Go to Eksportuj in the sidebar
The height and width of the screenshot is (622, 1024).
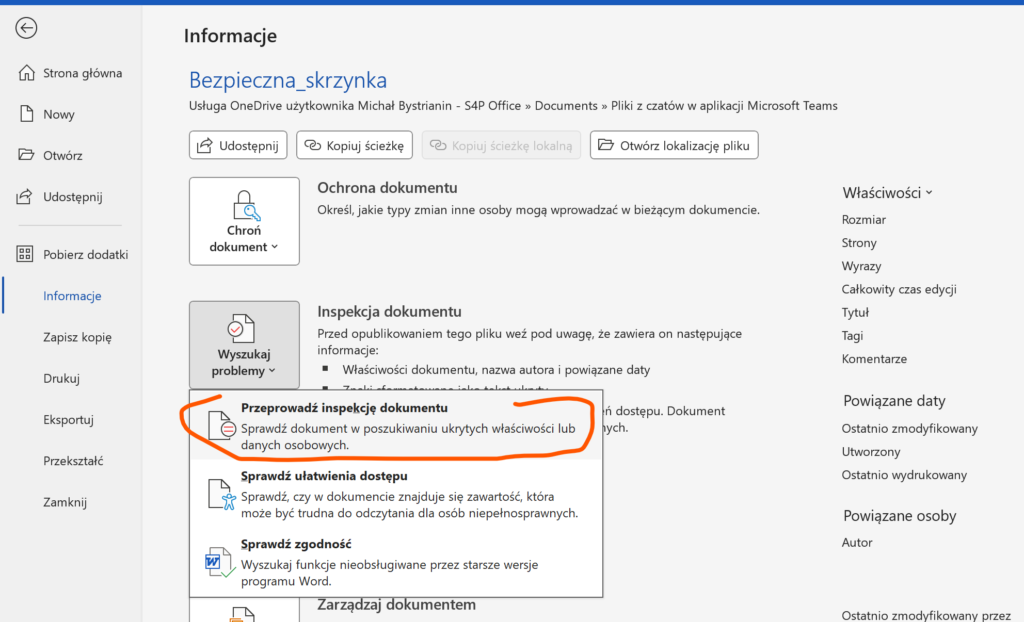click(x=68, y=419)
